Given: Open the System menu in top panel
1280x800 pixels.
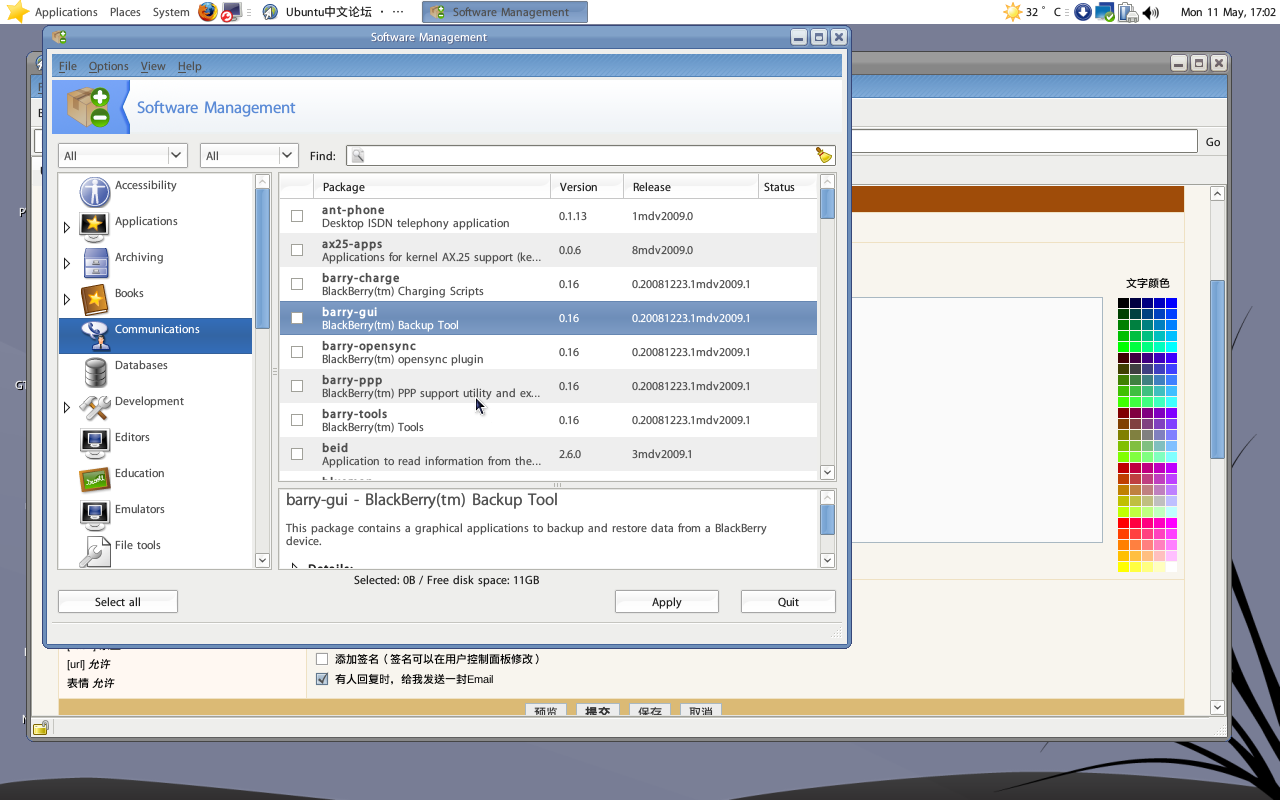Looking at the screenshot, I should [171, 12].
